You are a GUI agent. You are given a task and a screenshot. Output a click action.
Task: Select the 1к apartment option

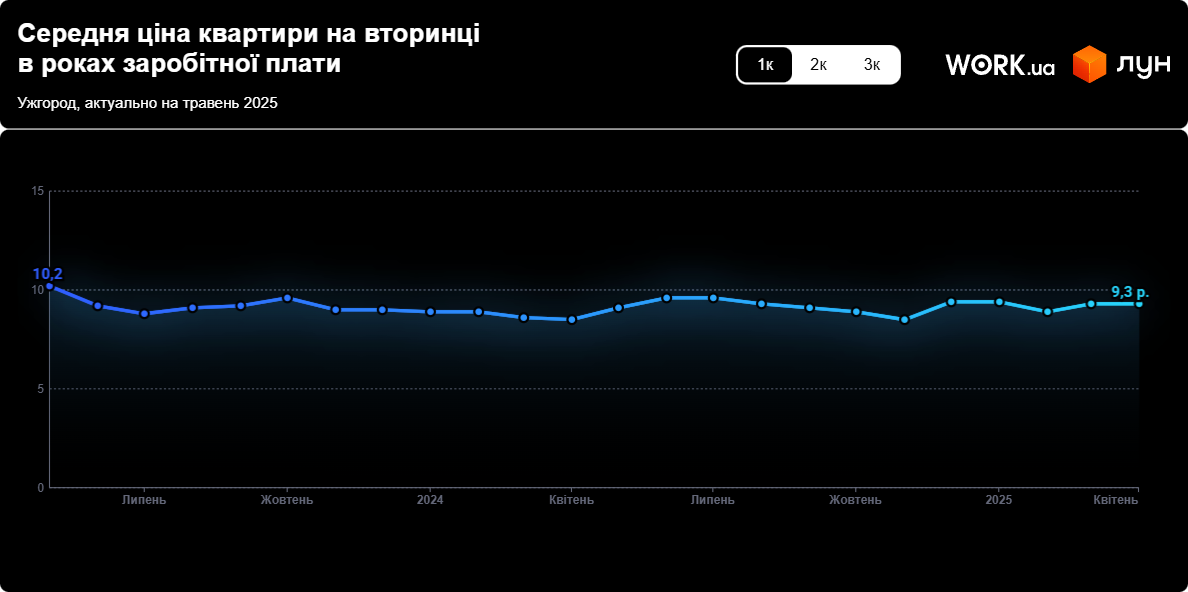[766, 65]
